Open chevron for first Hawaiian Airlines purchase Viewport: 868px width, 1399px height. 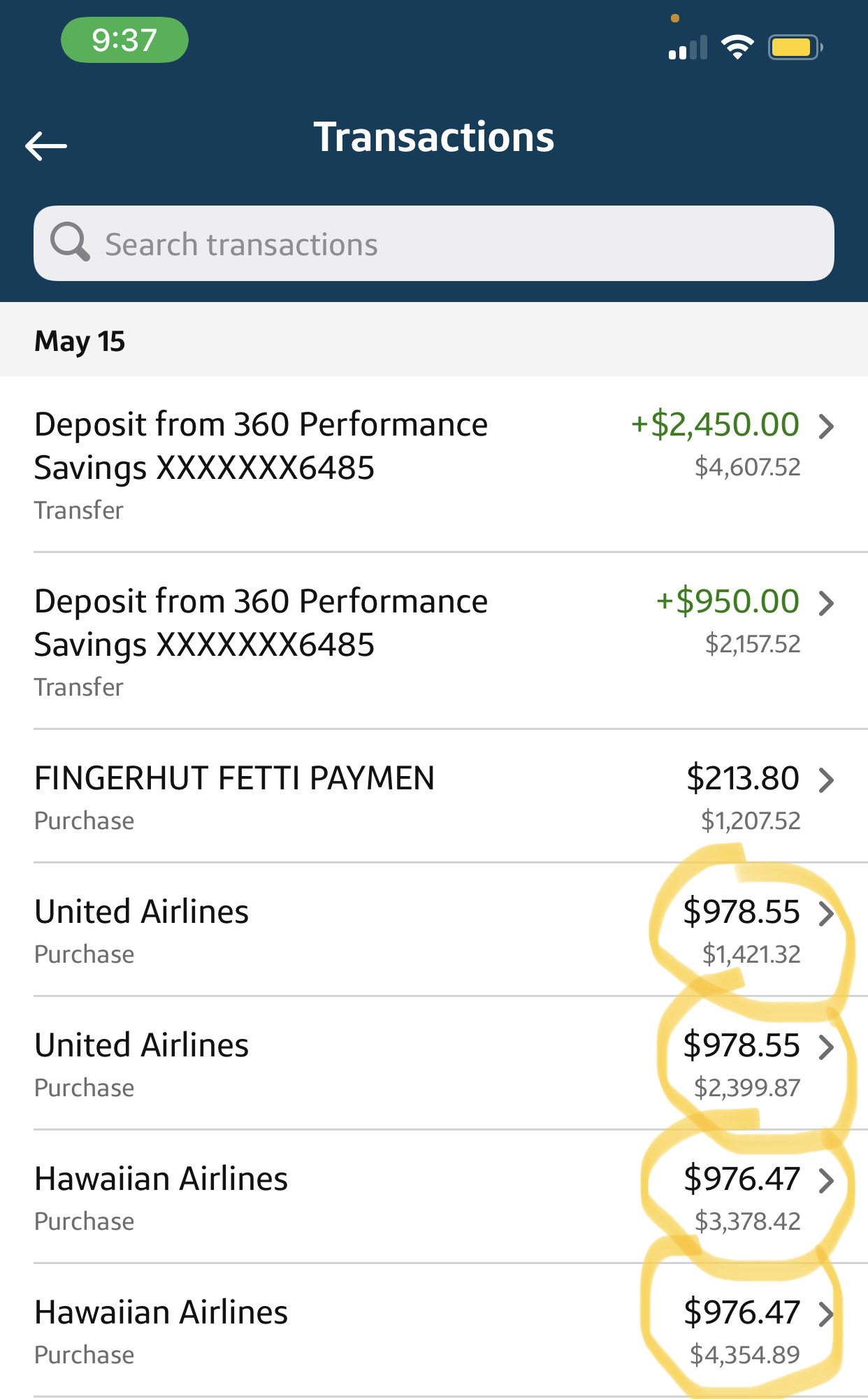[826, 1180]
